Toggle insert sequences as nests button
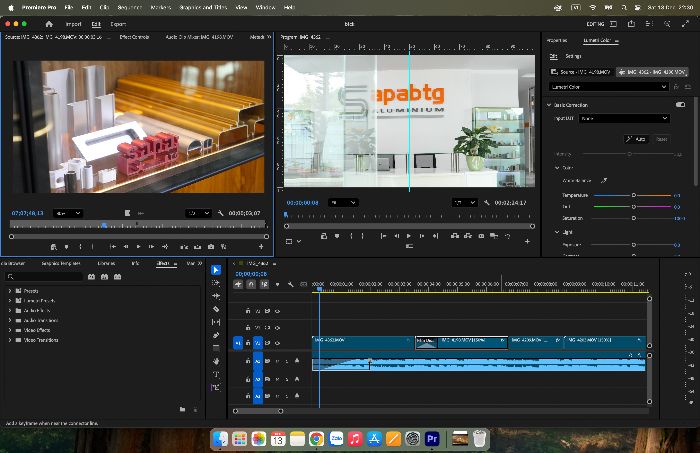 238,284
